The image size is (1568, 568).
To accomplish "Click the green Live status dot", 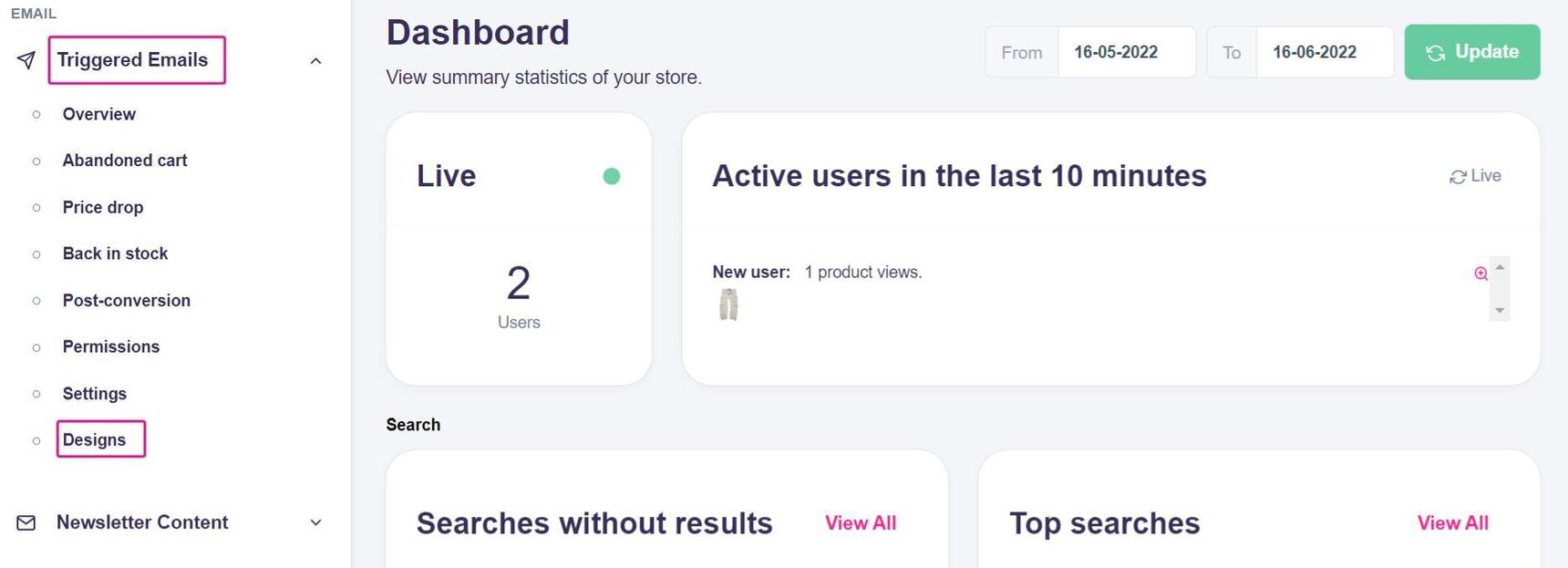I will [612, 176].
